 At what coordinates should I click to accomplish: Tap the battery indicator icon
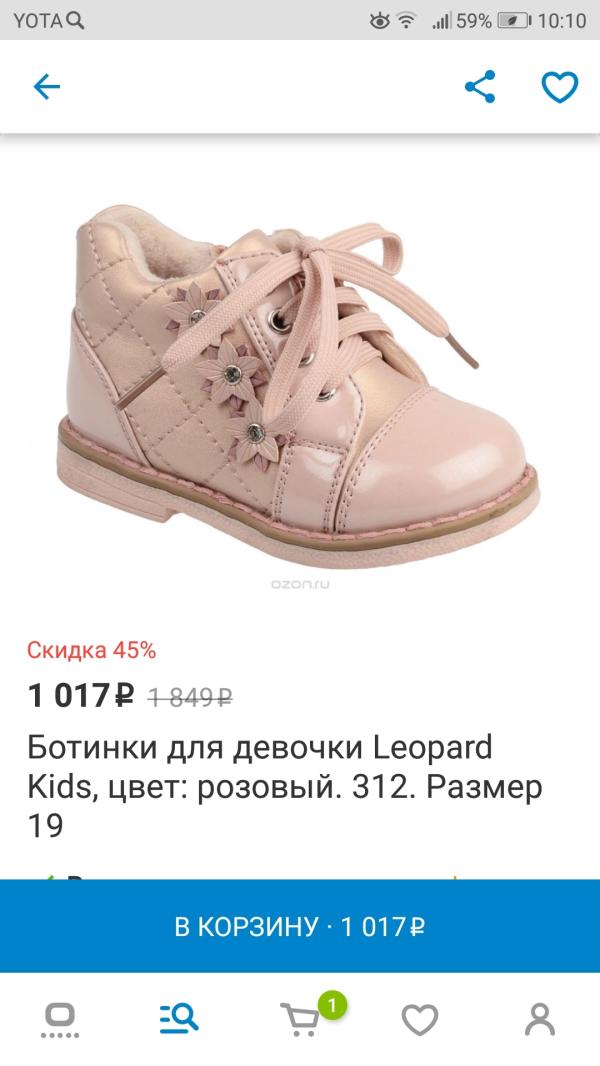point(514,20)
